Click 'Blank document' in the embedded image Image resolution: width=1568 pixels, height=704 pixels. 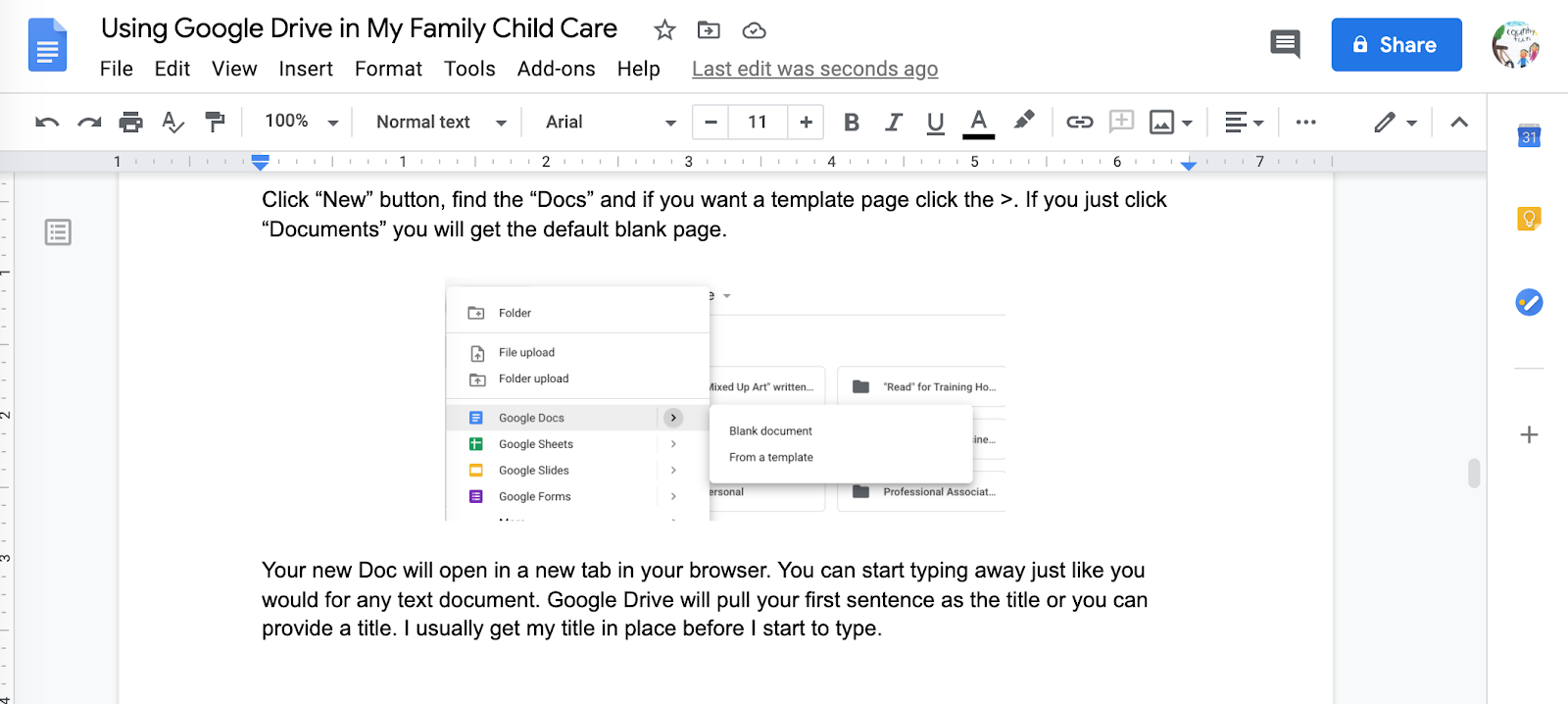pos(770,430)
